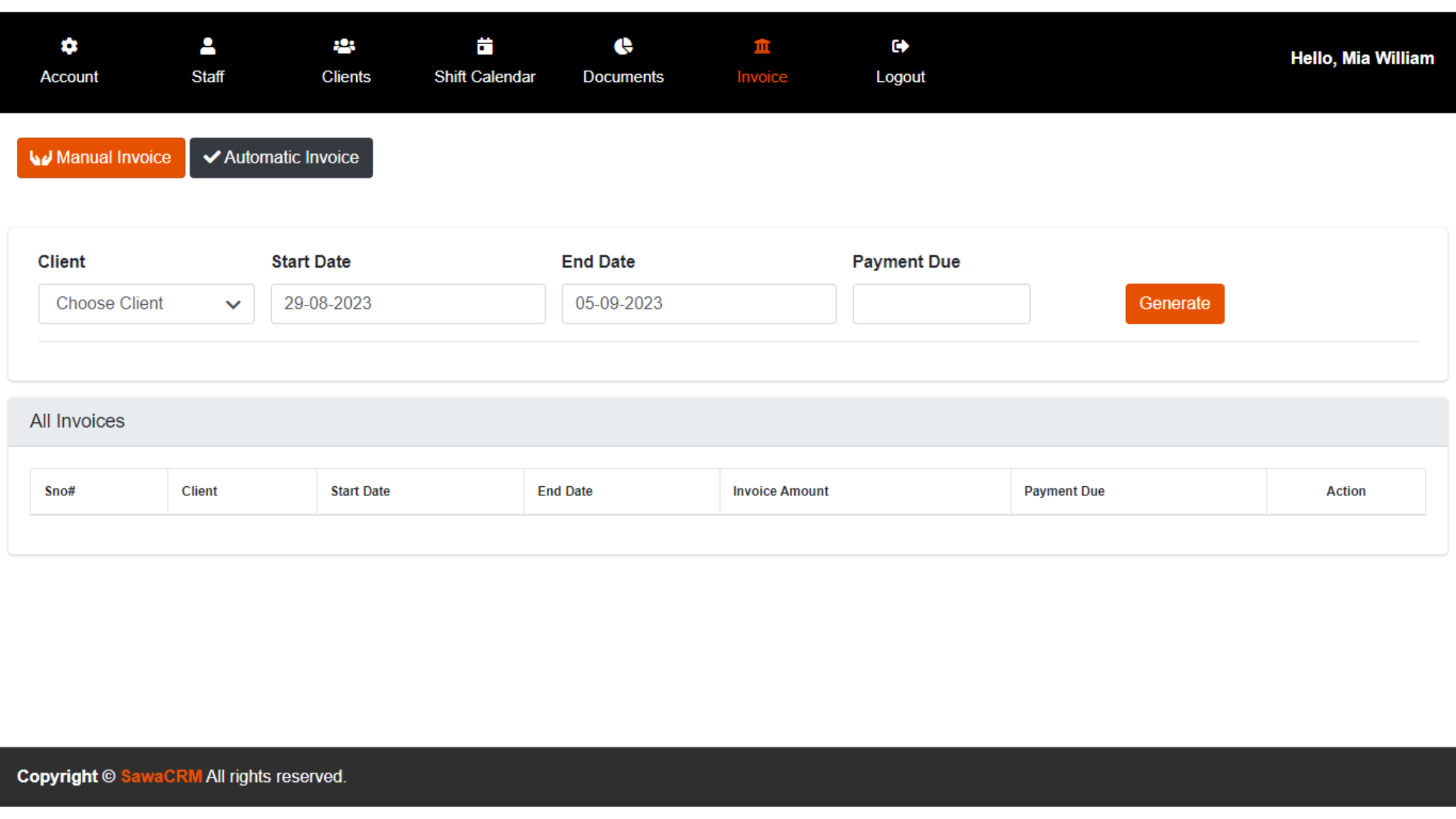
Task: Open the Account menu label
Action: tap(69, 77)
